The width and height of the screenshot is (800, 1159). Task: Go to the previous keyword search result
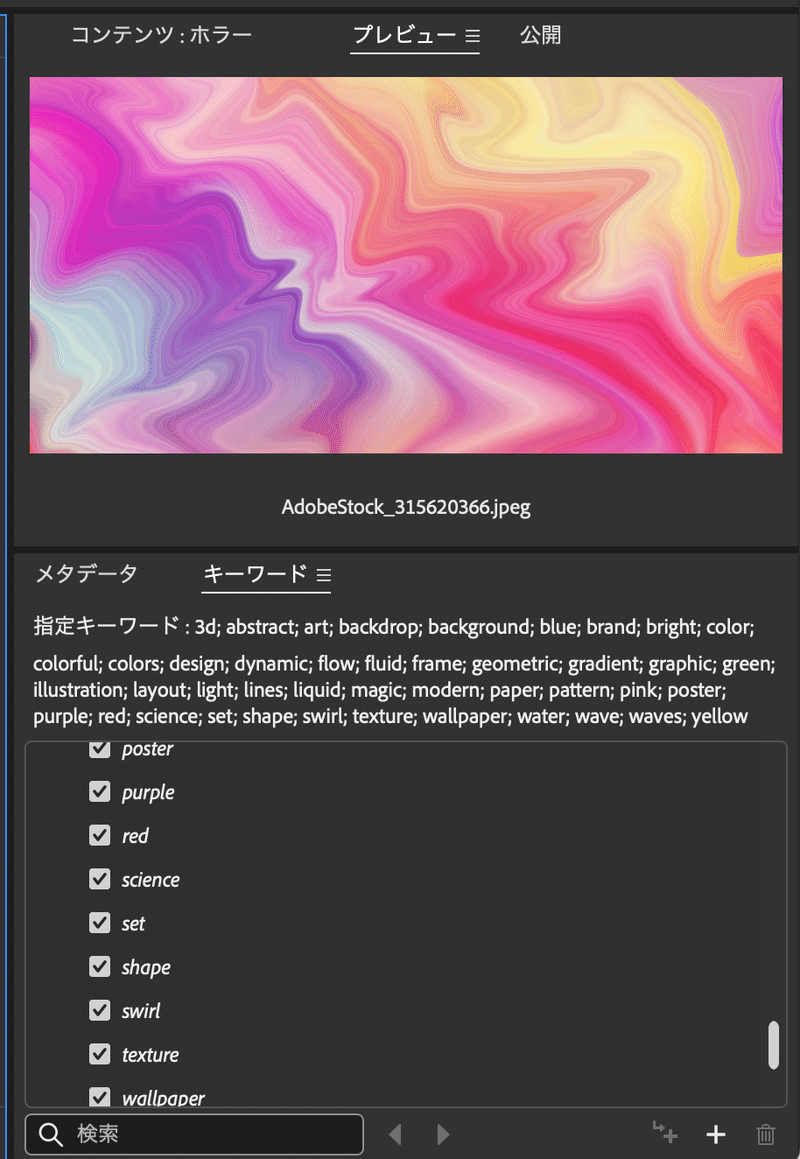[x=396, y=1134]
